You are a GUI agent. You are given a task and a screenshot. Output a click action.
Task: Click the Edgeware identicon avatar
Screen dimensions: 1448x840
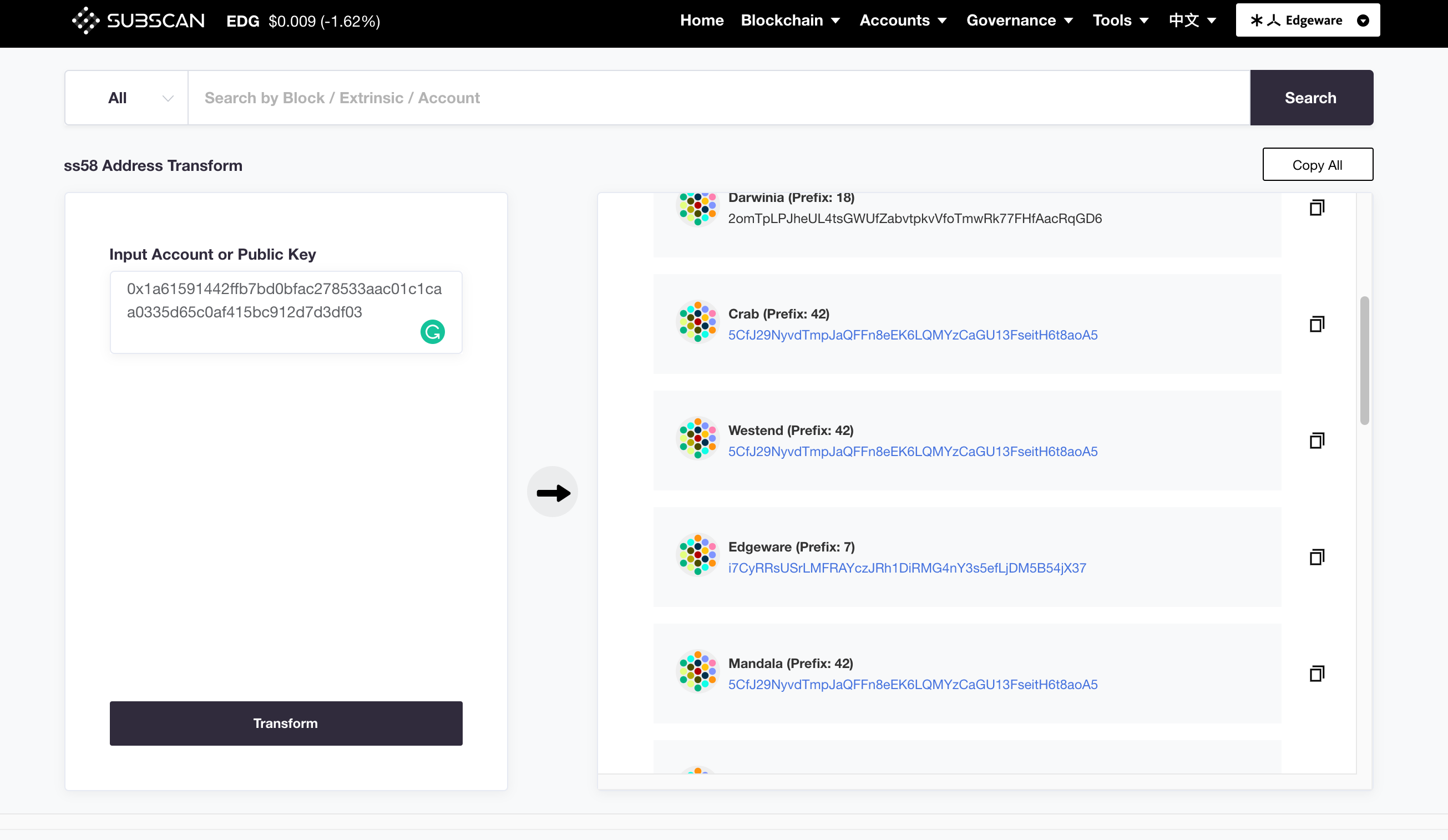pyautogui.click(x=697, y=555)
